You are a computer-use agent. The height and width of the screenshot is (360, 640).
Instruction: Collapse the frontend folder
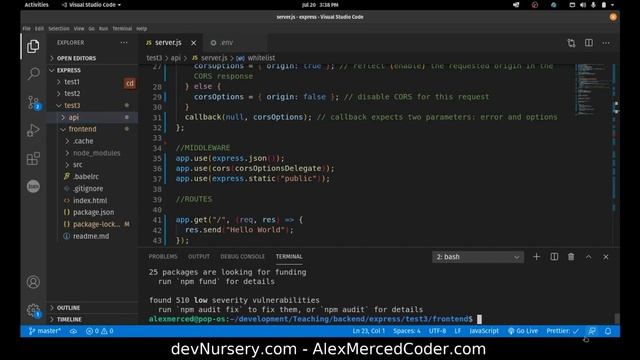[x=82, y=129]
